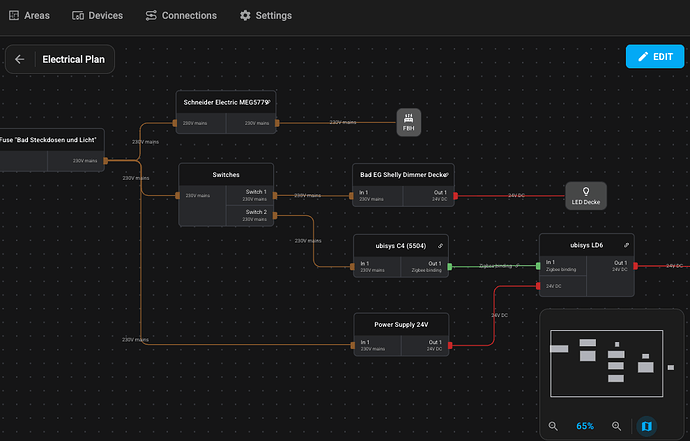Open link icon on Schneider Electric MEG5779
The width and height of the screenshot is (690, 441).
click(x=268, y=102)
